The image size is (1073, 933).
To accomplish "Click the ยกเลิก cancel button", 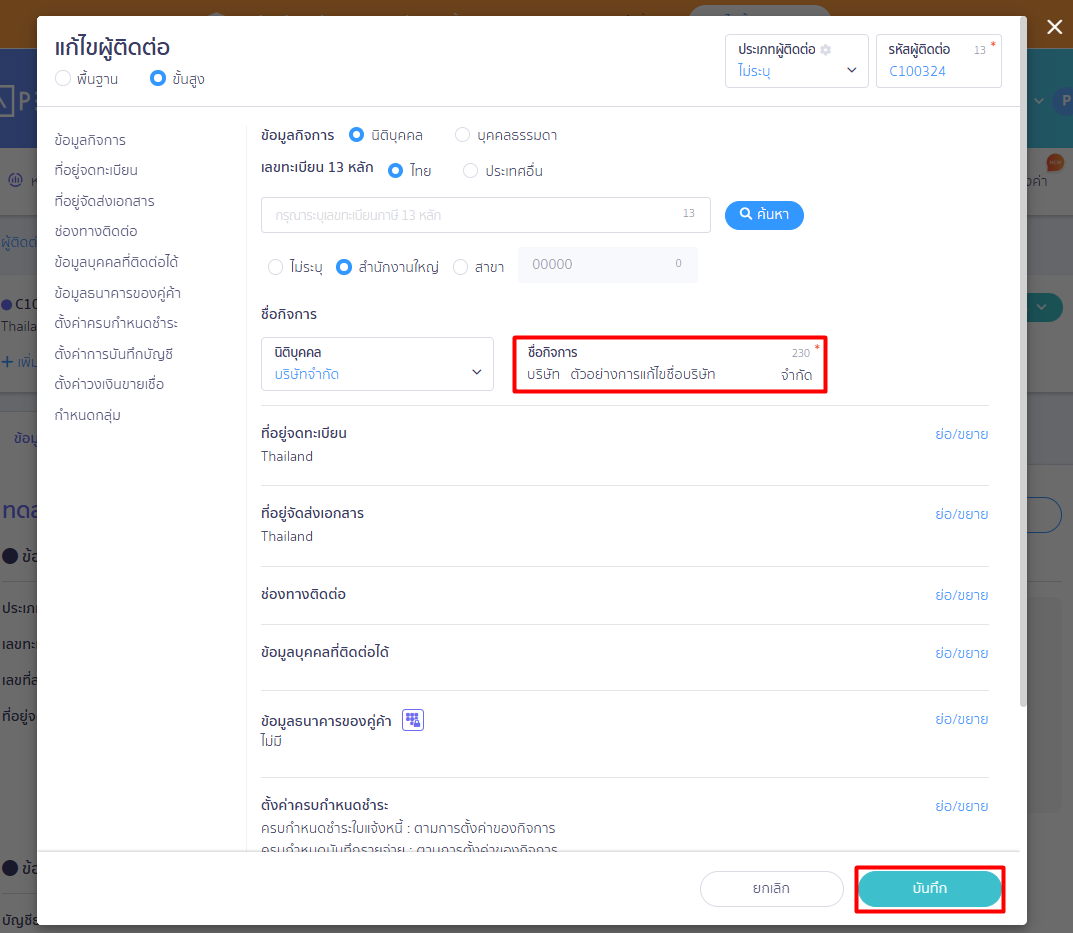I will pyautogui.click(x=771, y=889).
